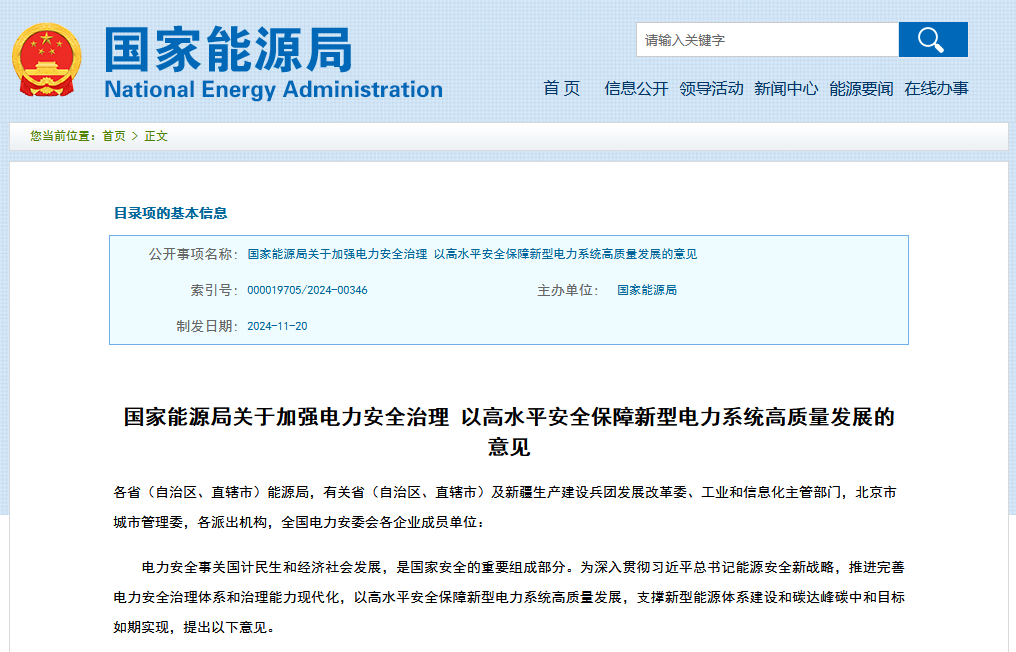Open the 首页 navigation menu item
This screenshot has height=652, width=1016.
click(561, 88)
